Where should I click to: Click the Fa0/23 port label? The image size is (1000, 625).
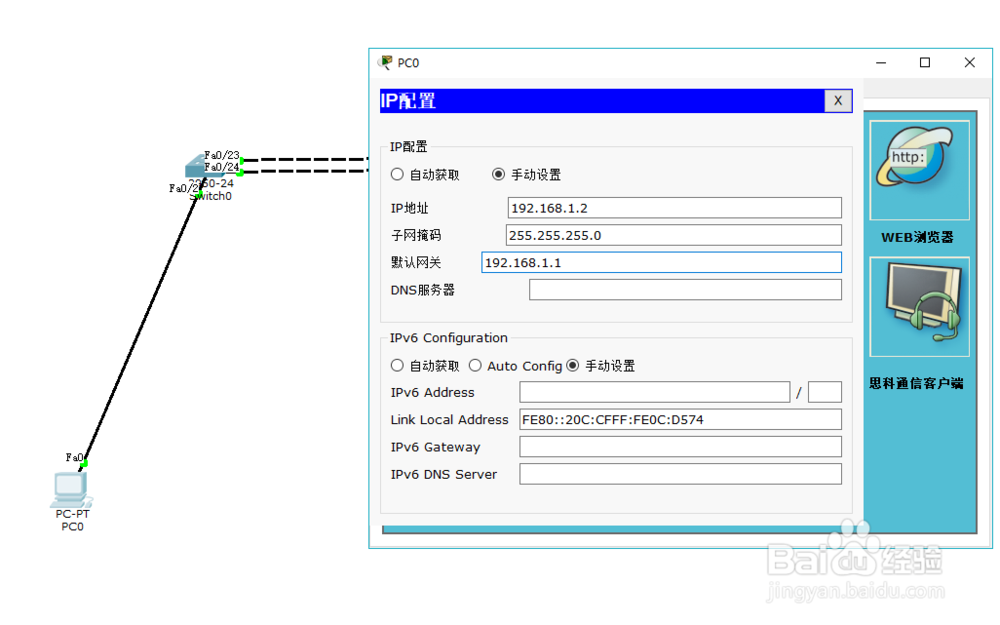pyautogui.click(x=221, y=155)
